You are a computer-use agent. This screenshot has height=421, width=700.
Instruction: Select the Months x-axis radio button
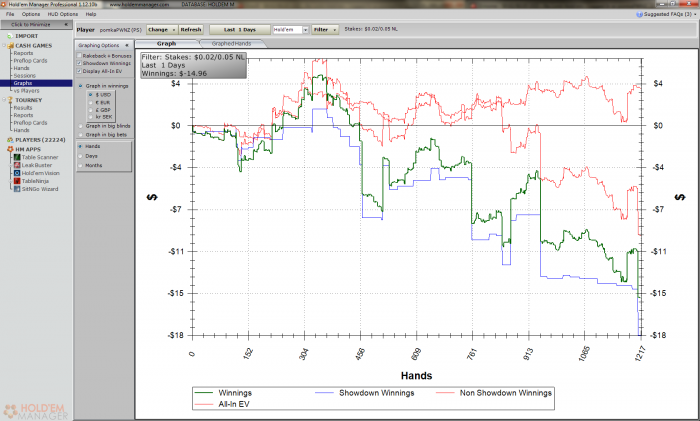(x=80, y=166)
